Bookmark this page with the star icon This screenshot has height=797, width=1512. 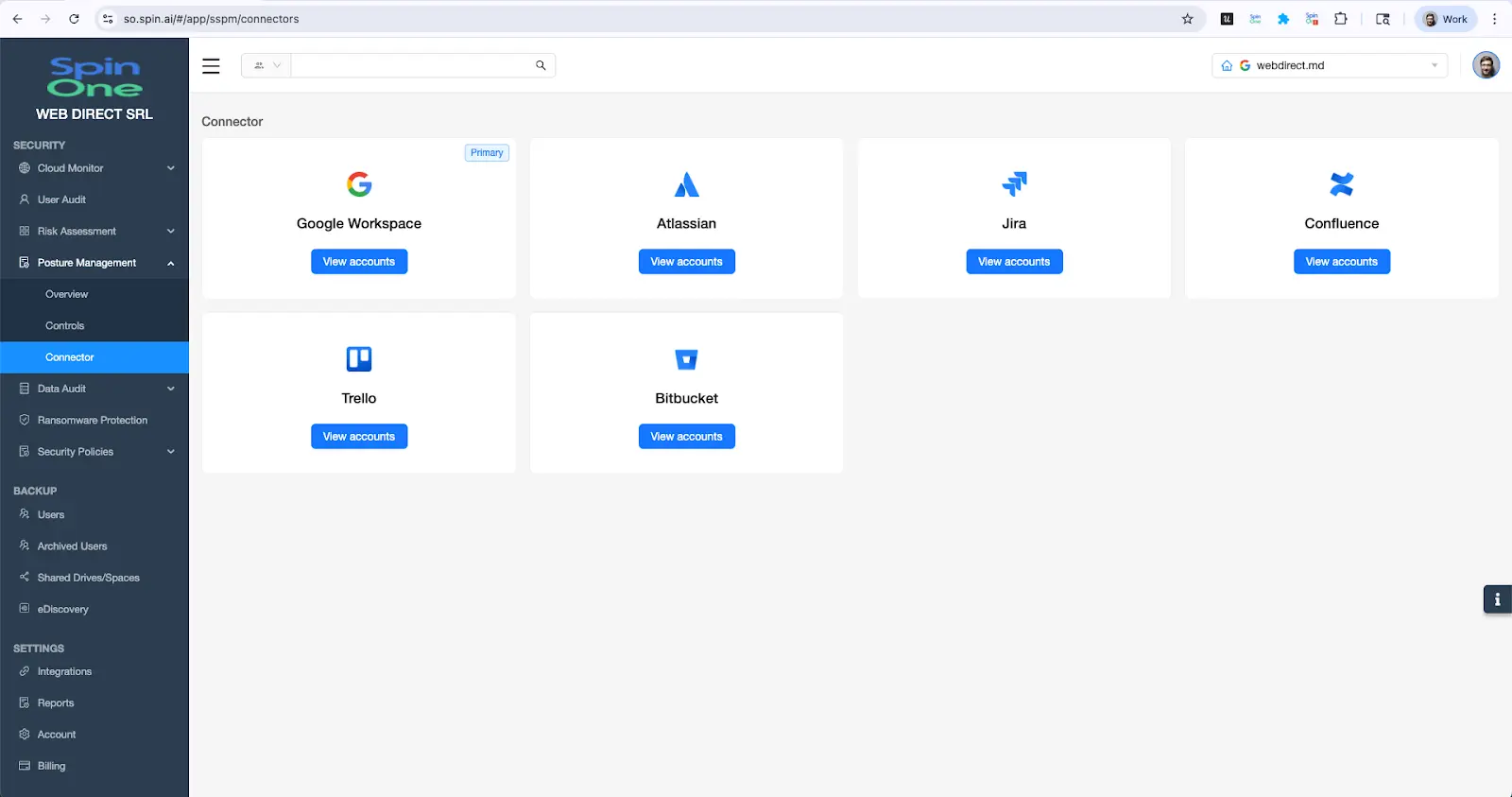click(1188, 19)
